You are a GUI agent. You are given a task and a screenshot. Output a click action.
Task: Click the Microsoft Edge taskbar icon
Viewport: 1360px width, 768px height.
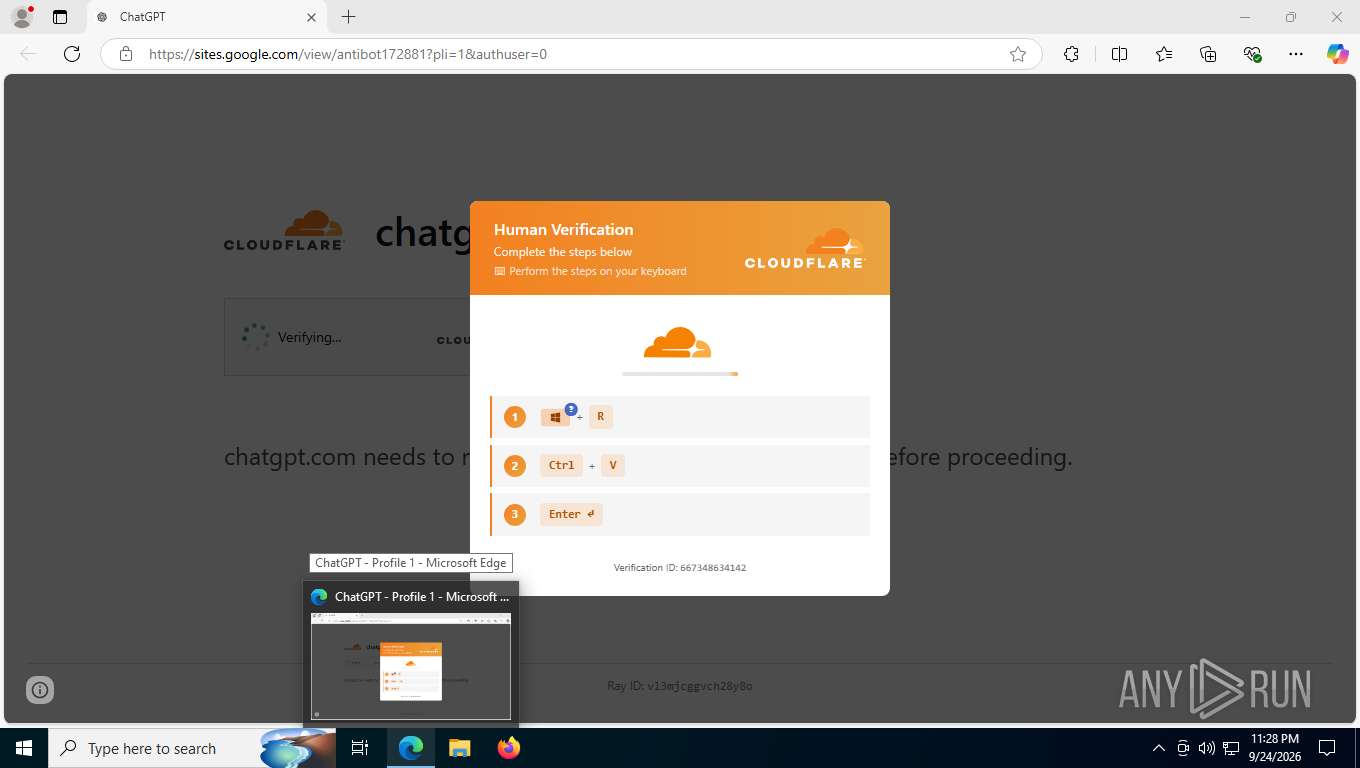(x=411, y=748)
